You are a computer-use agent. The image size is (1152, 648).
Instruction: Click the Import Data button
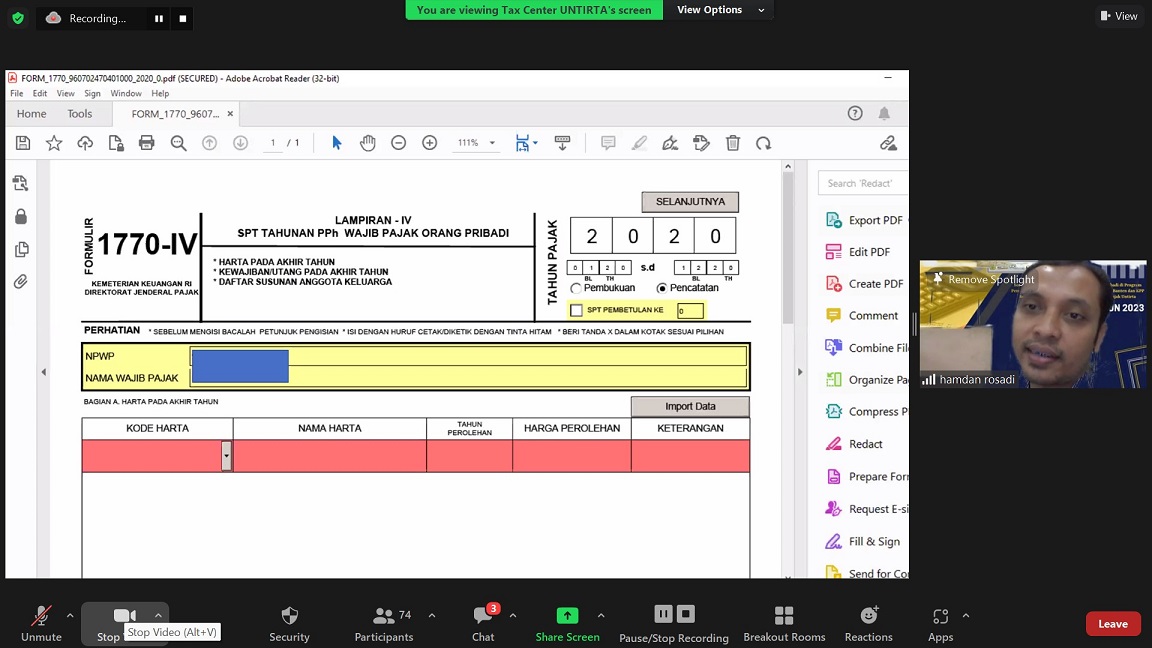(690, 406)
